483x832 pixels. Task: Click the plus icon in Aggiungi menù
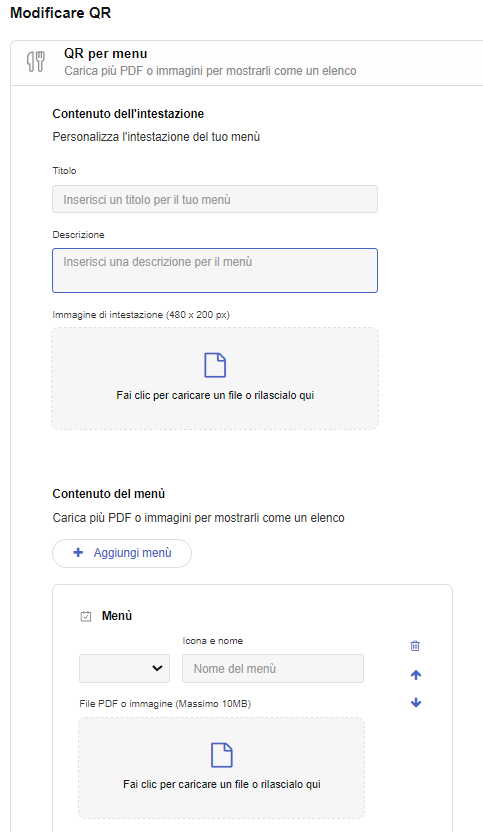(x=78, y=552)
